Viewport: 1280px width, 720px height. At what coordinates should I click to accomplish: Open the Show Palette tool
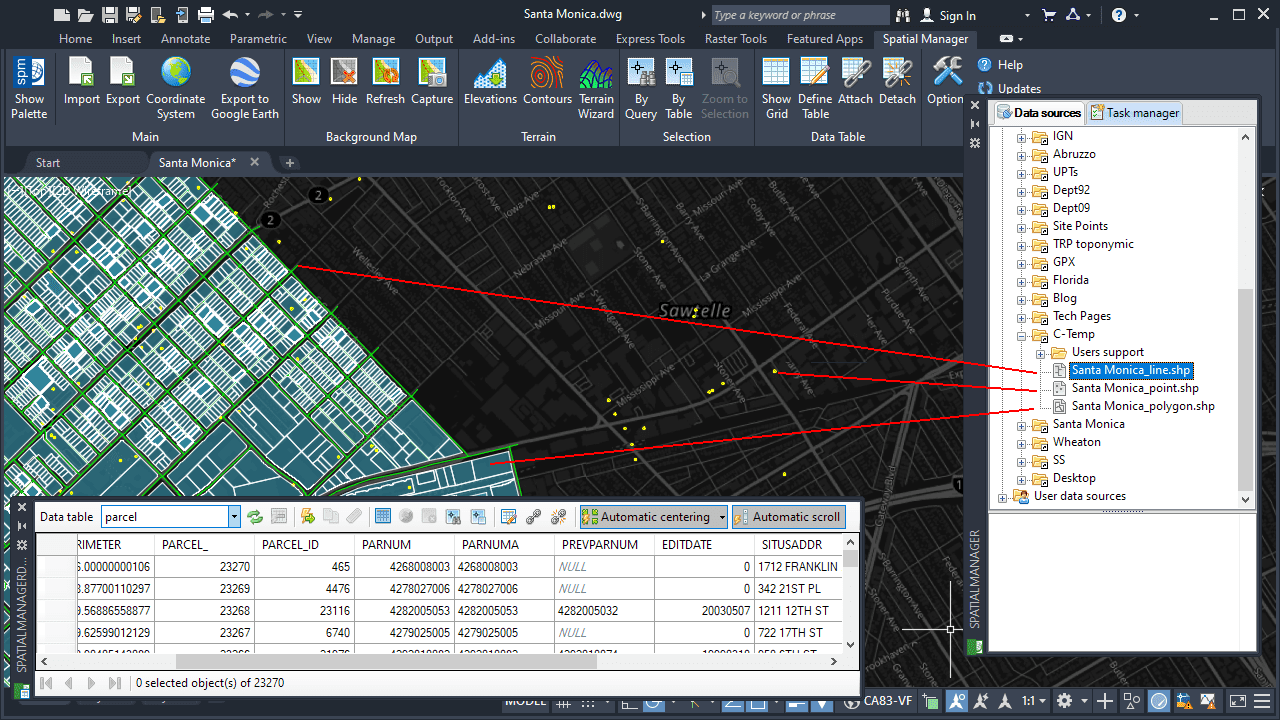(29, 88)
